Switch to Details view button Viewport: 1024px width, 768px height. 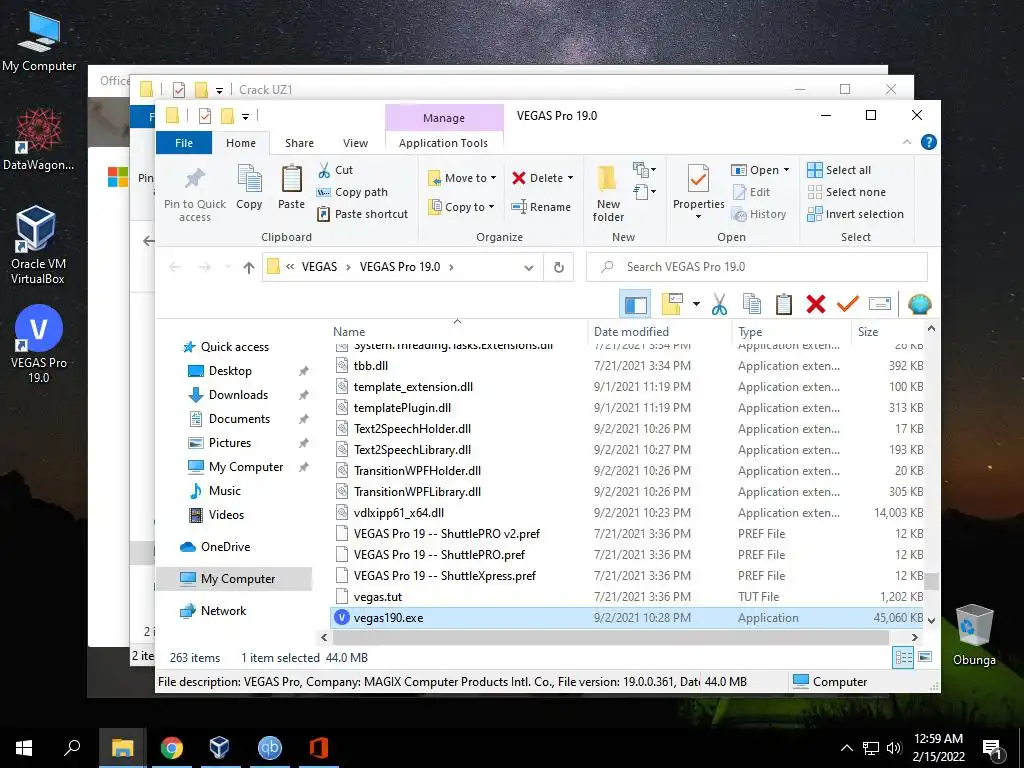click(903, 658)
